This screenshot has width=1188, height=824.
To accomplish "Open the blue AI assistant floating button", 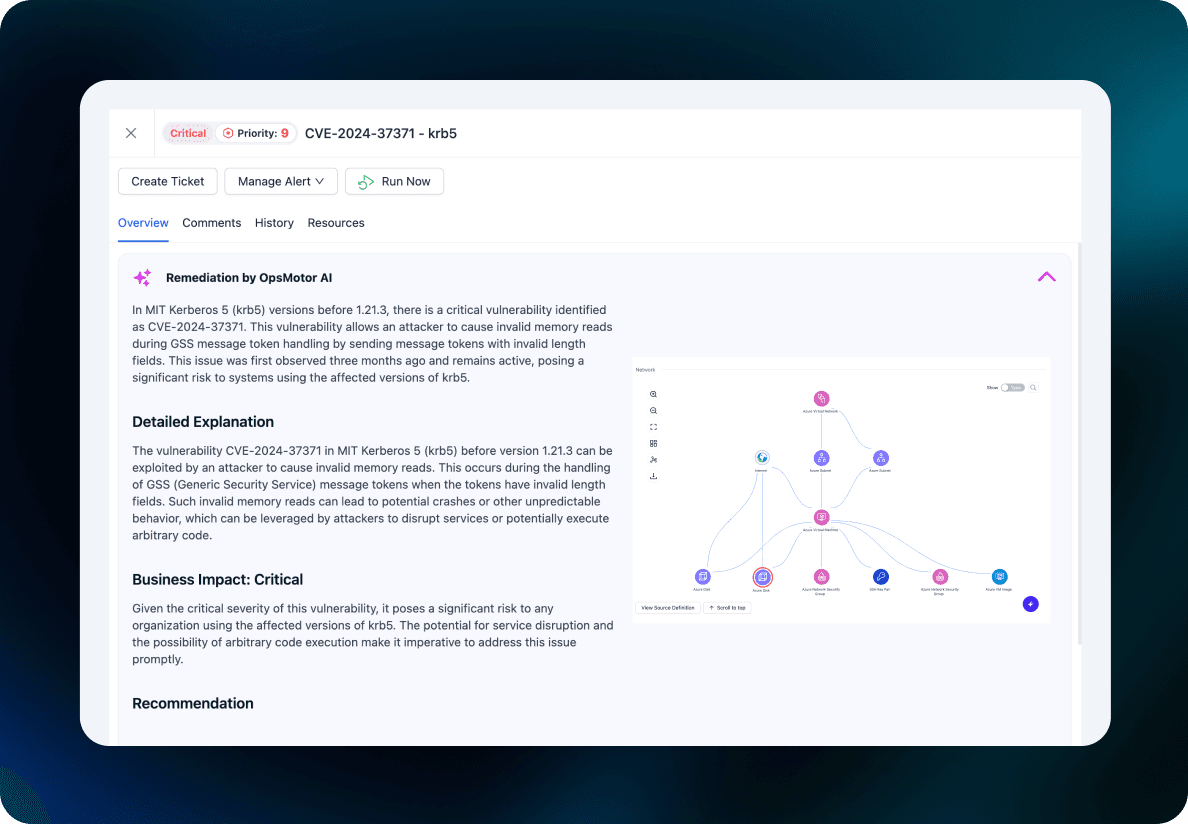I will (1030, 604).
